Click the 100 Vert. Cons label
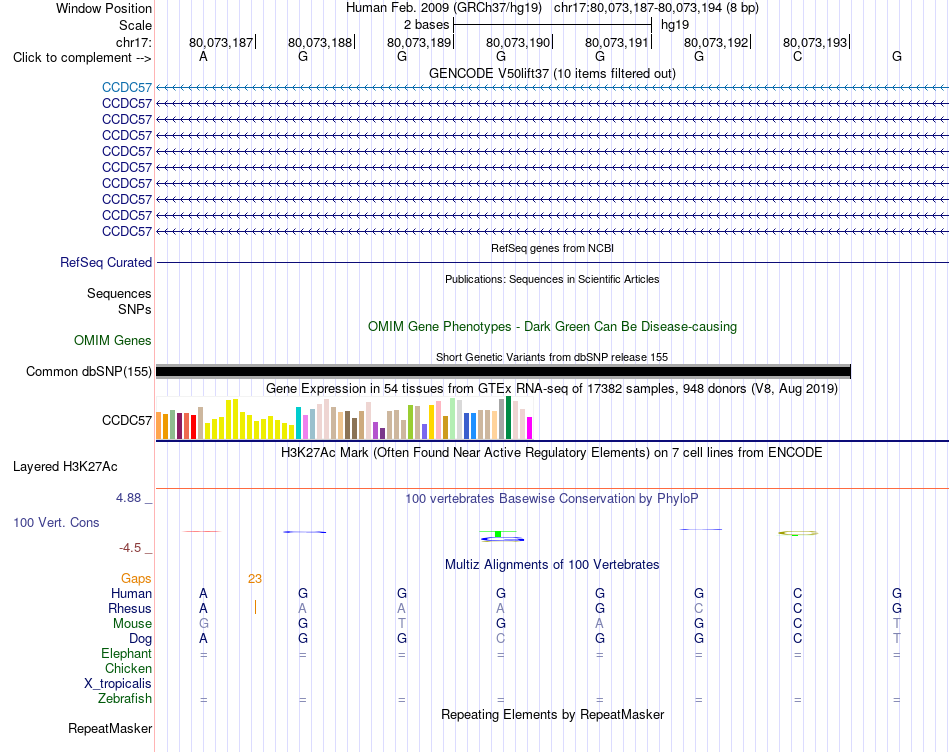Image resolution: width=950 pixels, height=752 pixels. tap(56, 522)
